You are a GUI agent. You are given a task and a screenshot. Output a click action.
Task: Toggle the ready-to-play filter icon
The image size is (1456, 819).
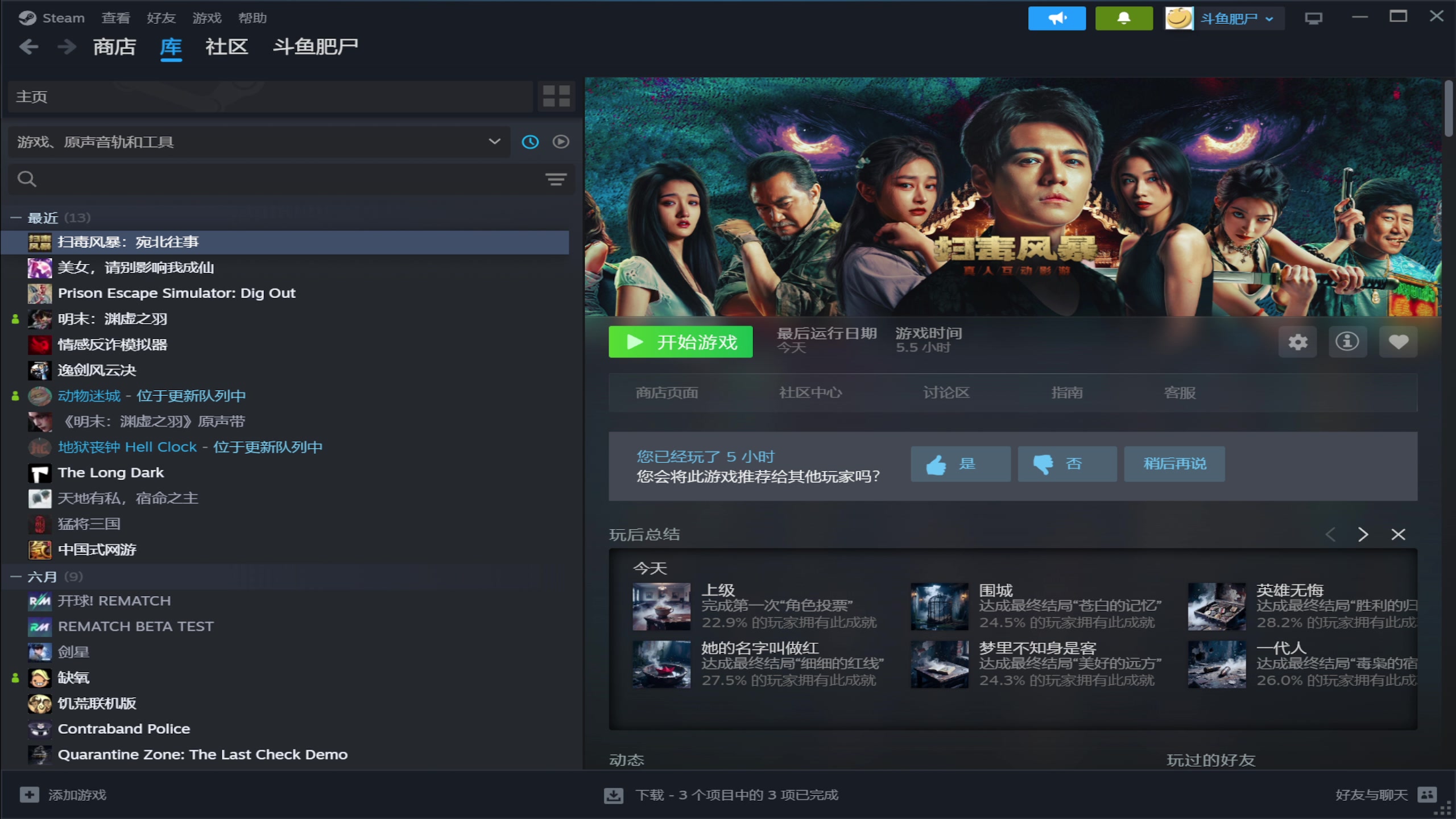[x=561, y=142]
